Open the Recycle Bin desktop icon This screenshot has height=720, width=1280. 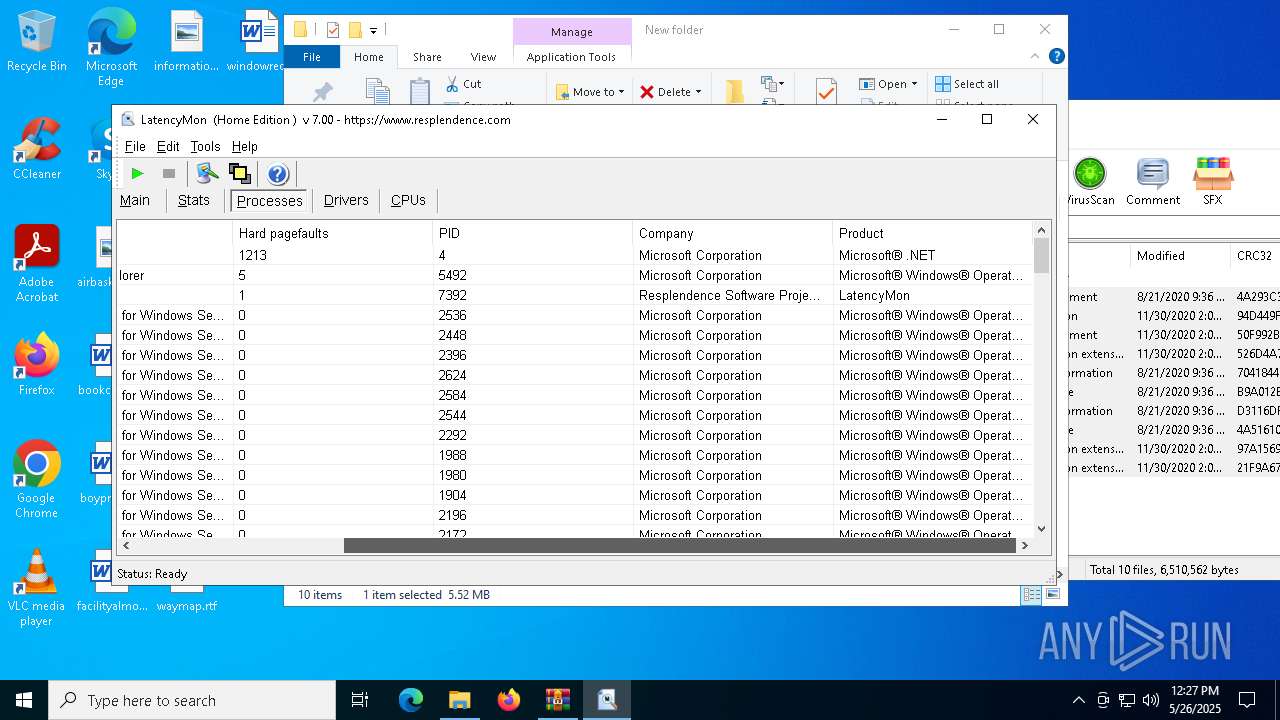point(37,41)
